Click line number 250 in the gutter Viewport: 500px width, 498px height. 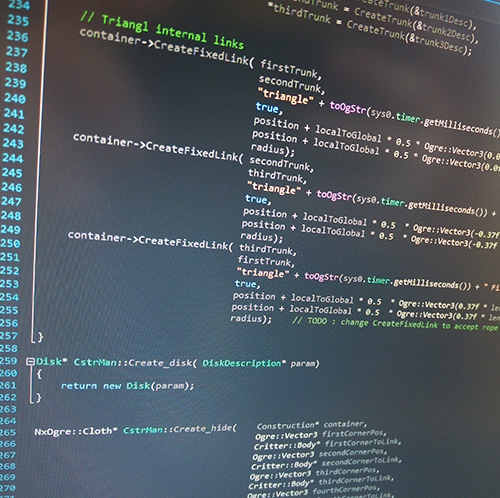click(10, 243)
